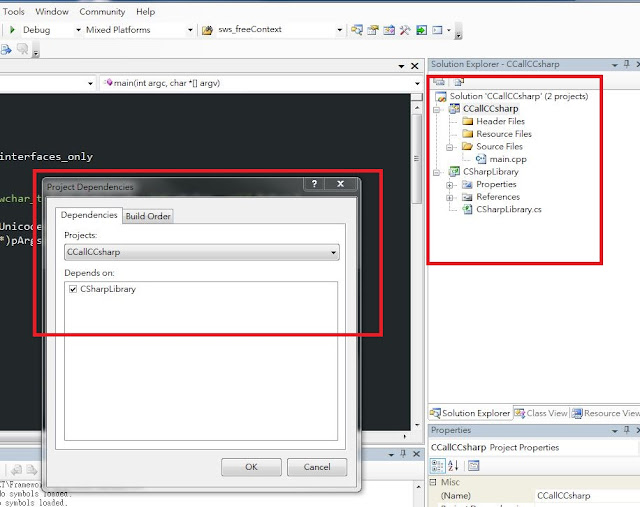Click the (Name) value field CCallCCsharp
This screenshot has width=640, height=507.
pyautogui.click(x=587, y=496)
